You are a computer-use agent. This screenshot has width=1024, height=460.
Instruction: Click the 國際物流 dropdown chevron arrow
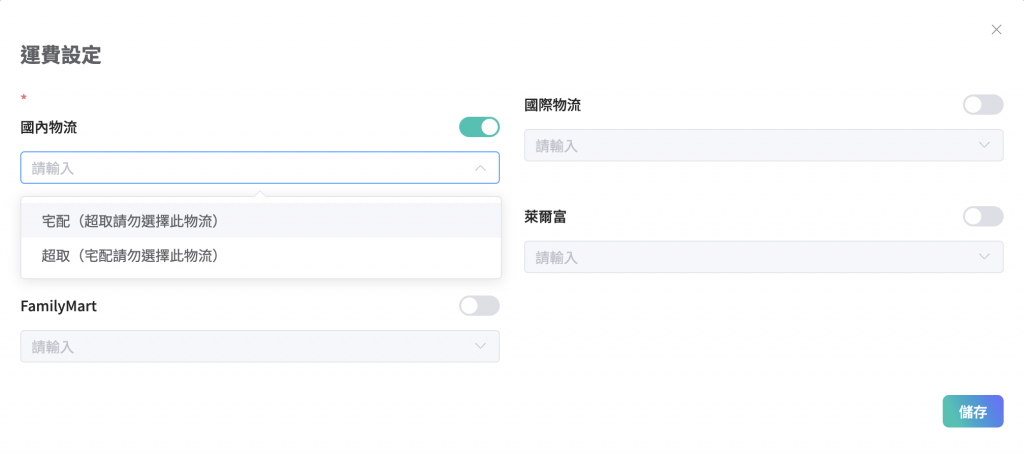pos(984,146)
